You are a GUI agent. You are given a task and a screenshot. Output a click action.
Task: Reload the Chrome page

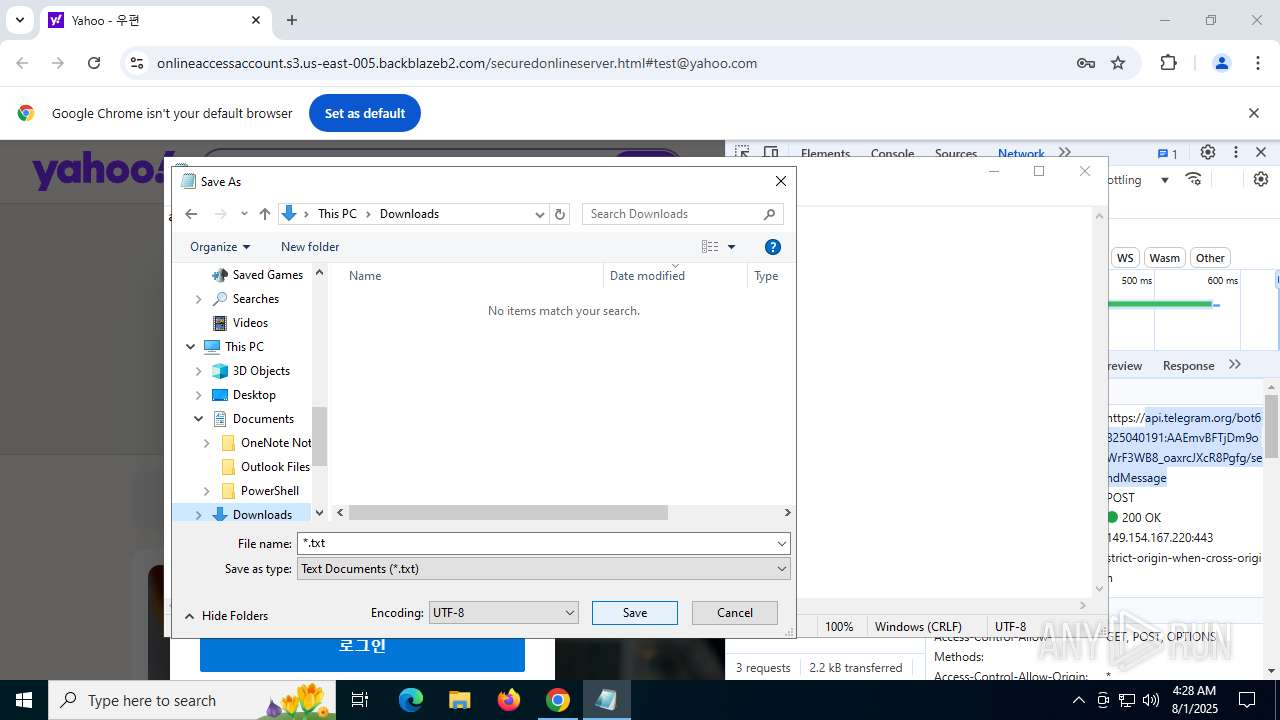click(x=94, y=63)
